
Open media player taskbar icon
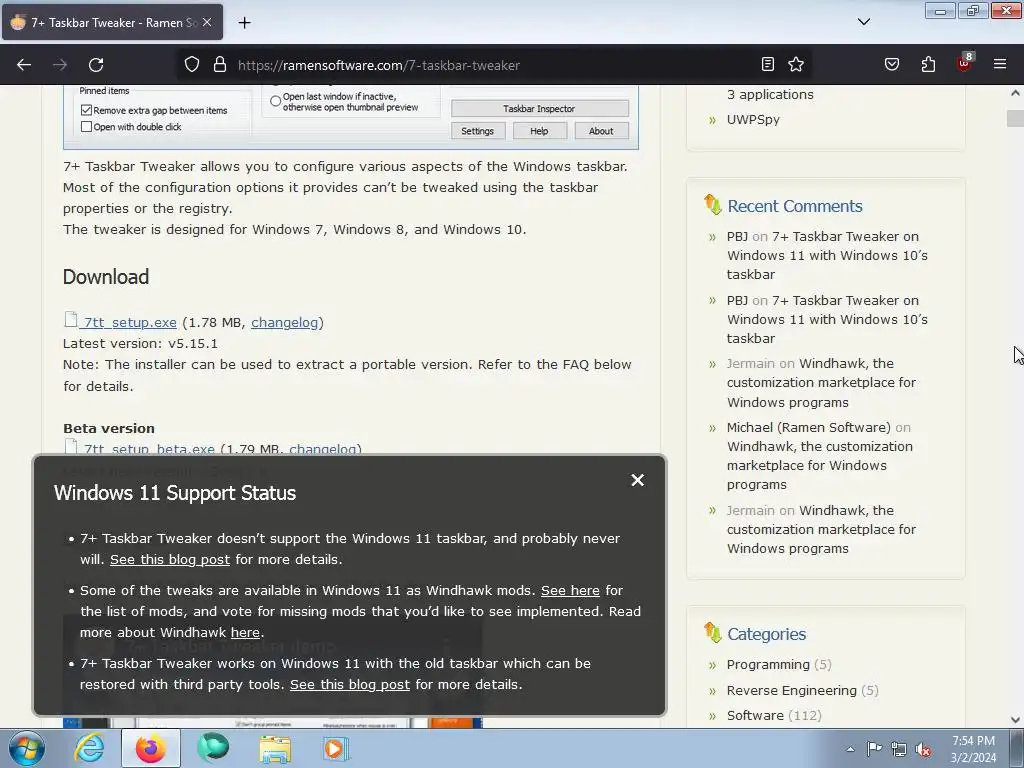point(337,748)
